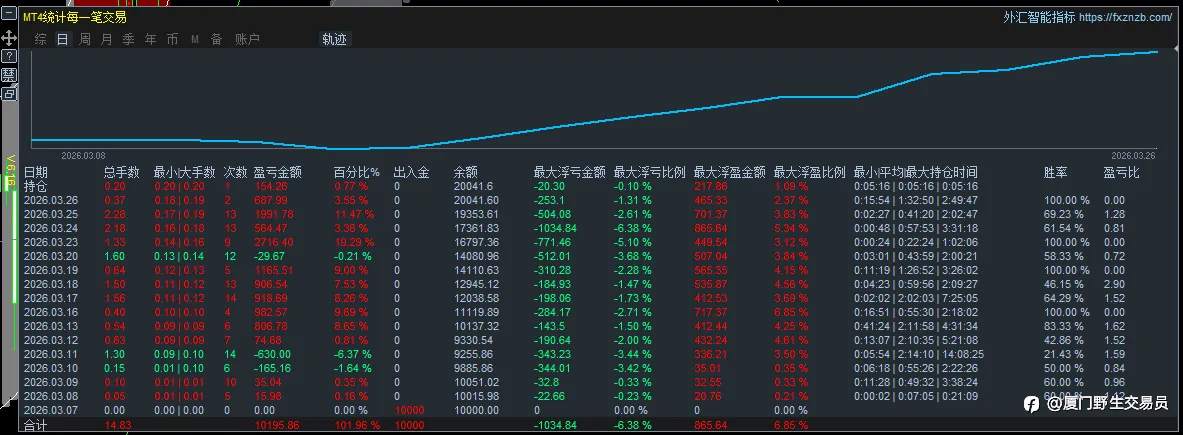Open the 季 quarterly tab
The image size is (1183, 435).
click(129, 39)
